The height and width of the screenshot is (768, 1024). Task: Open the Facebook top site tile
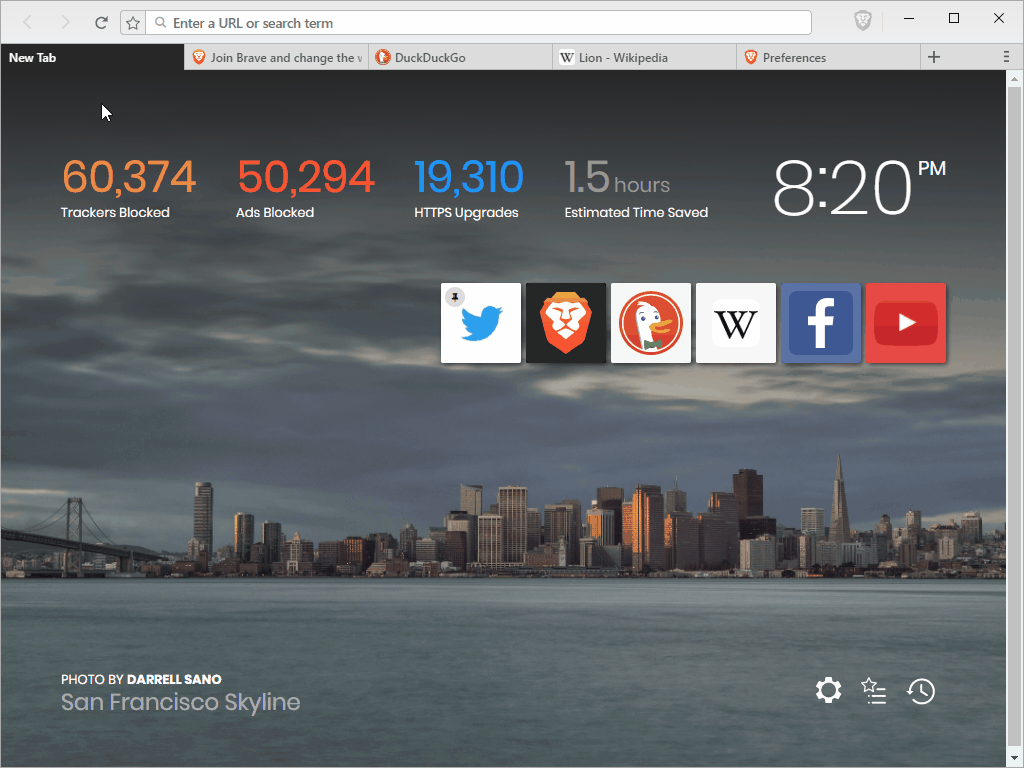(821, 323)
